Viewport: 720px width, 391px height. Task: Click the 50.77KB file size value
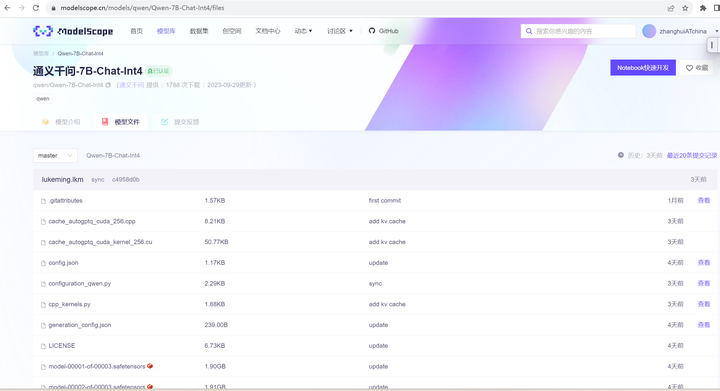pos(216,242)
